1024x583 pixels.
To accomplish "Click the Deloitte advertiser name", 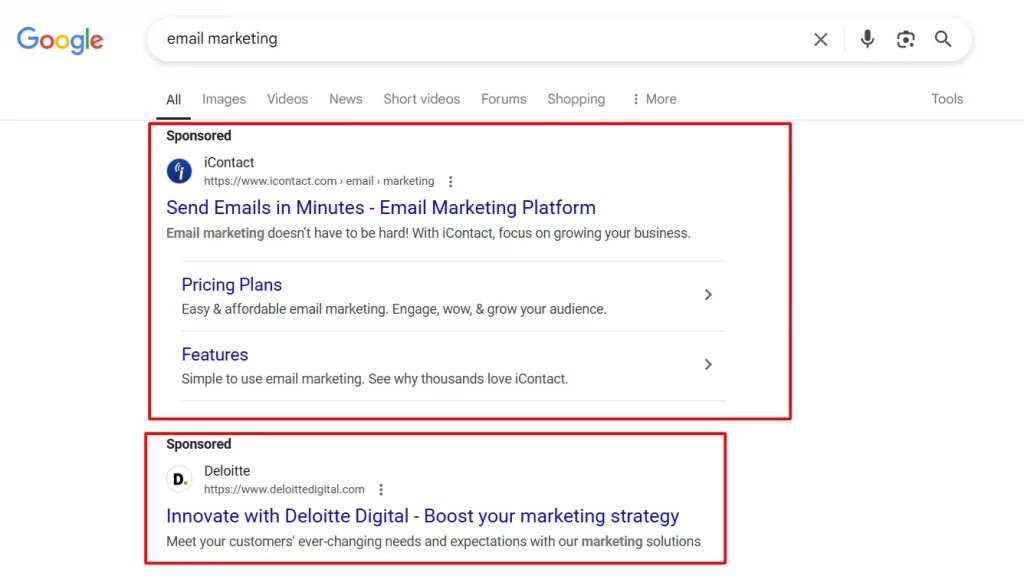I will pyautogui.click(x=227, y=471).
